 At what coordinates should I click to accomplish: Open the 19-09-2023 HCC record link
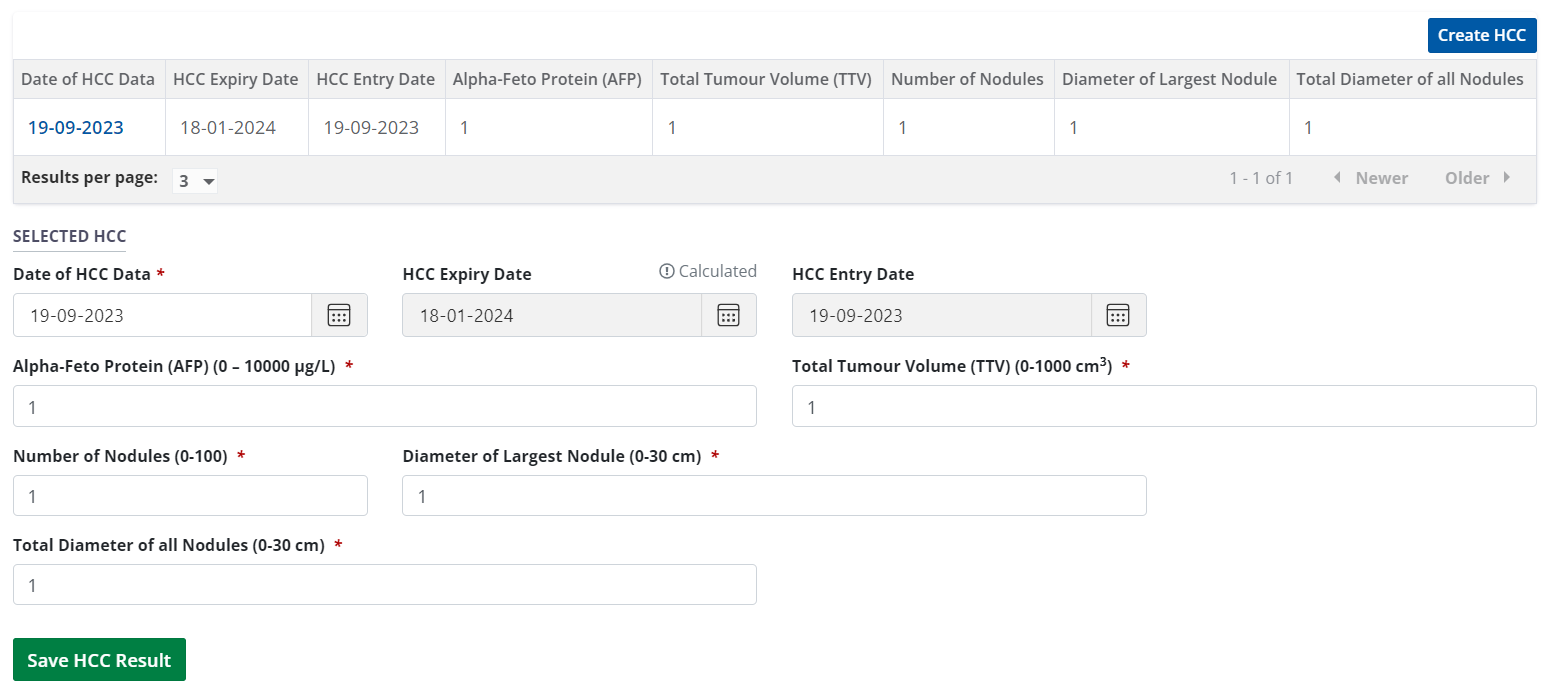coord(76,127)
